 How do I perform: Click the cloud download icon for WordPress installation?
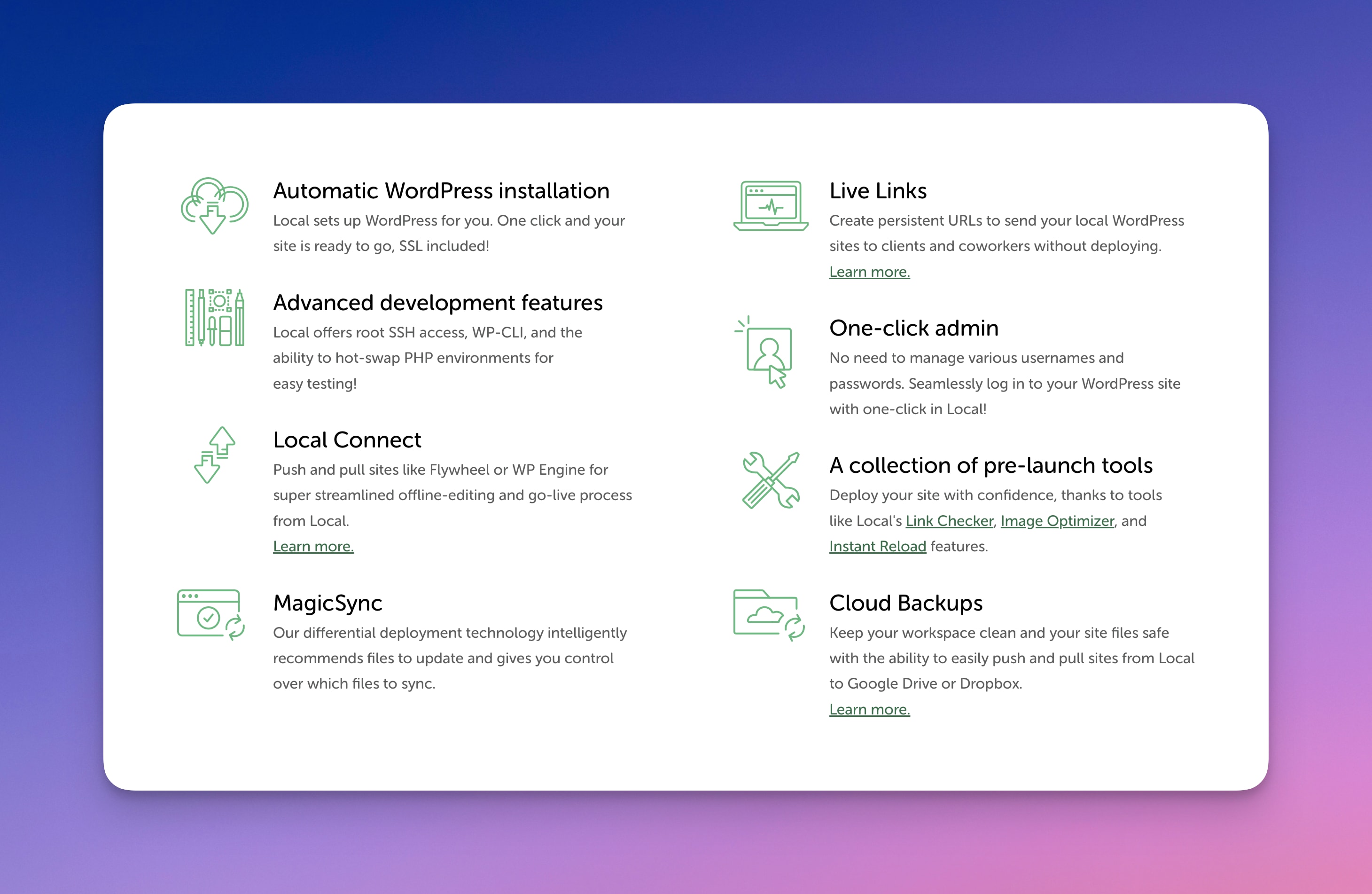tap(214, 205)
